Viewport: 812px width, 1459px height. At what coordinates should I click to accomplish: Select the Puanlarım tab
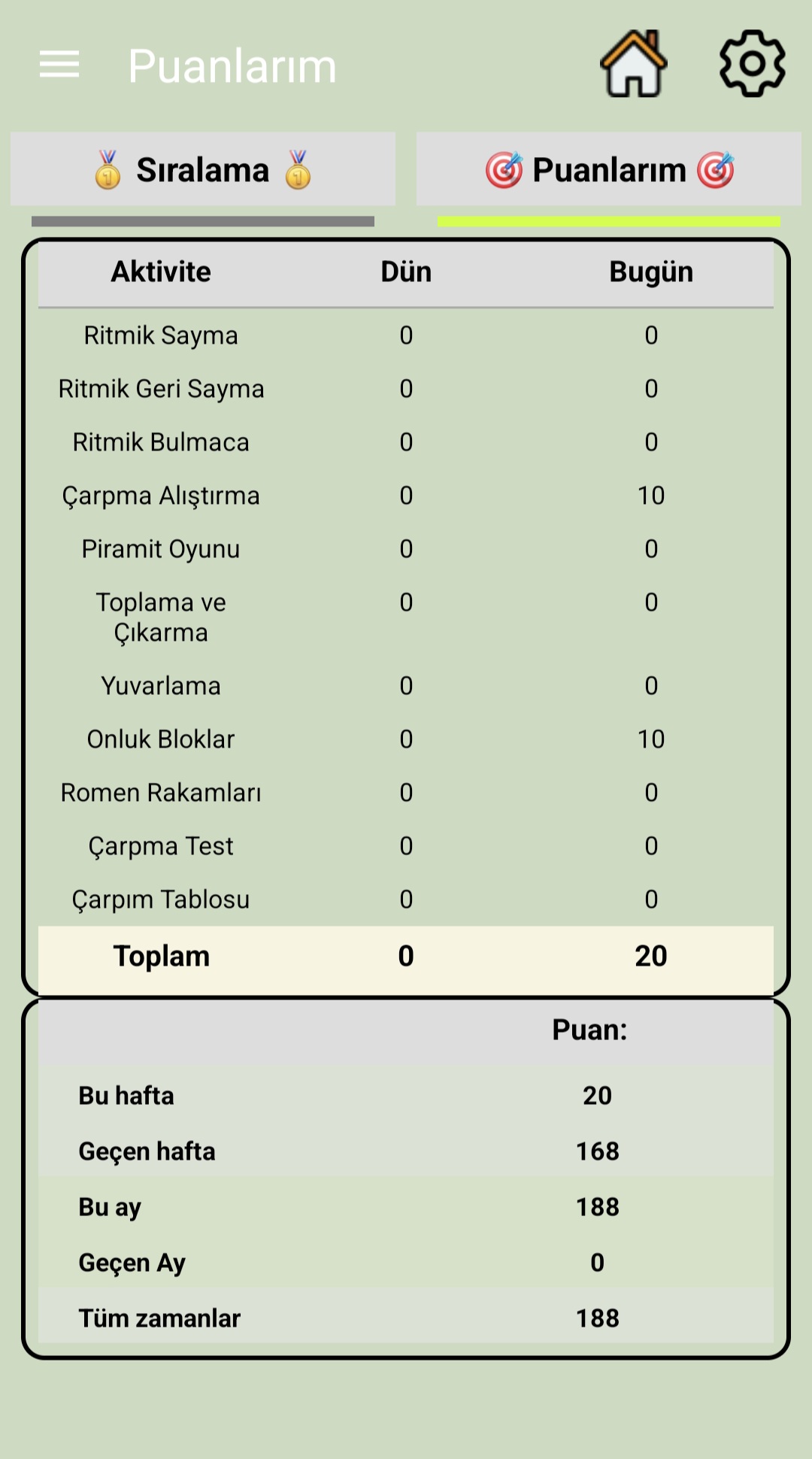[x=609, y=170]
